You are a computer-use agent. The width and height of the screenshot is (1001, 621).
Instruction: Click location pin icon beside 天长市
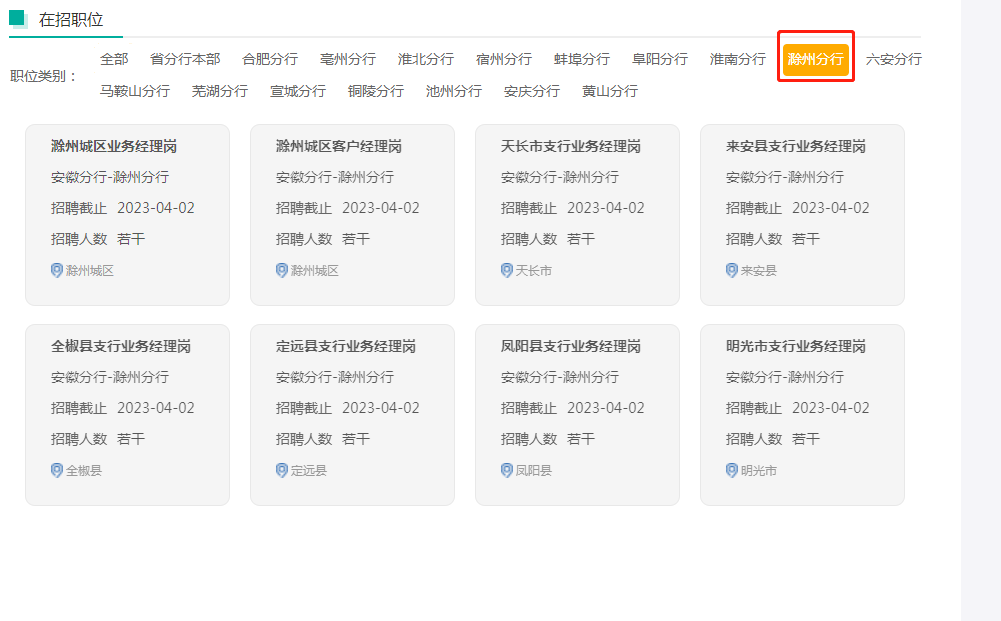coord(507,271)
